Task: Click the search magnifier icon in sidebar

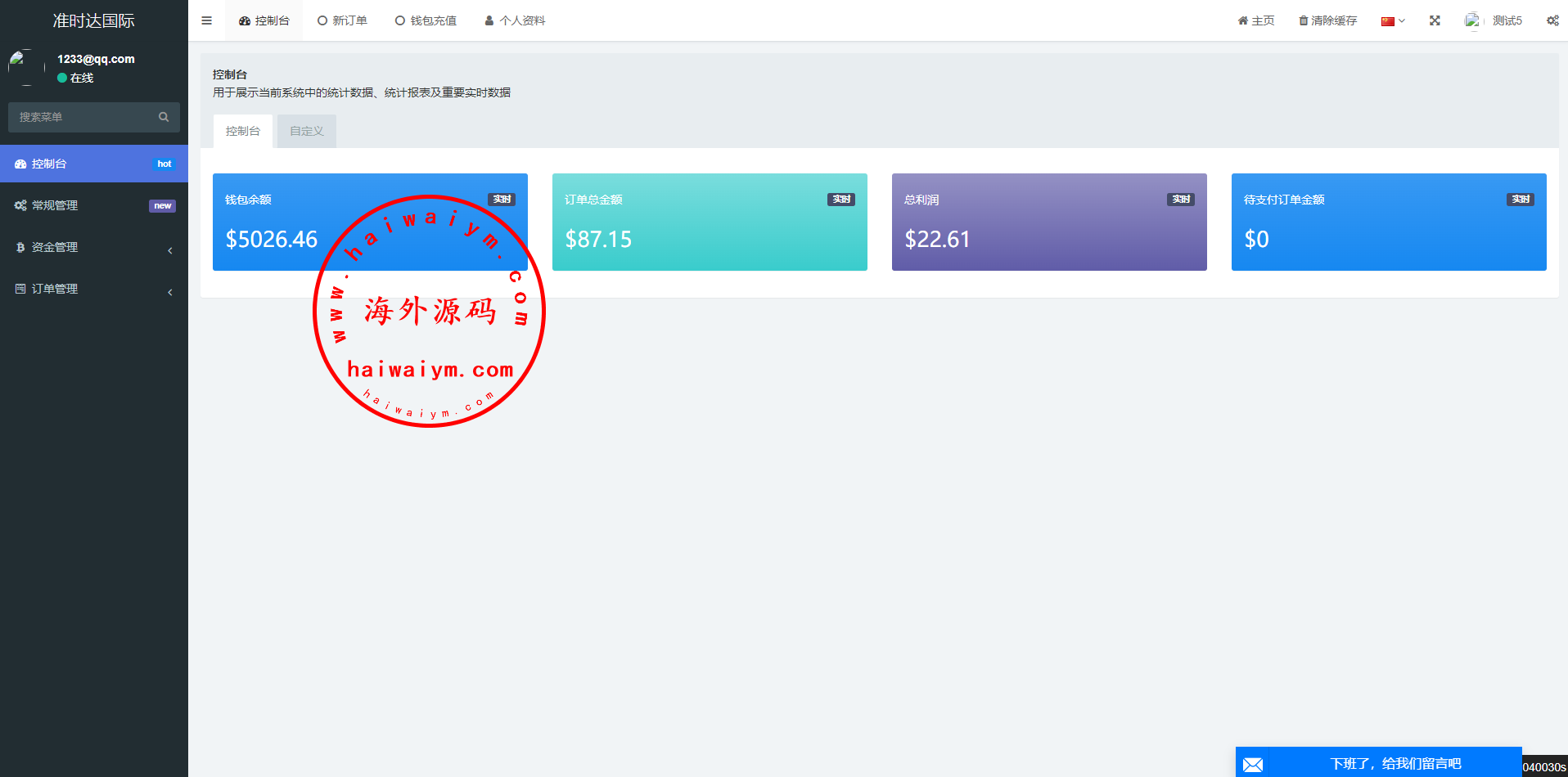Action: [x=164, y=117]
